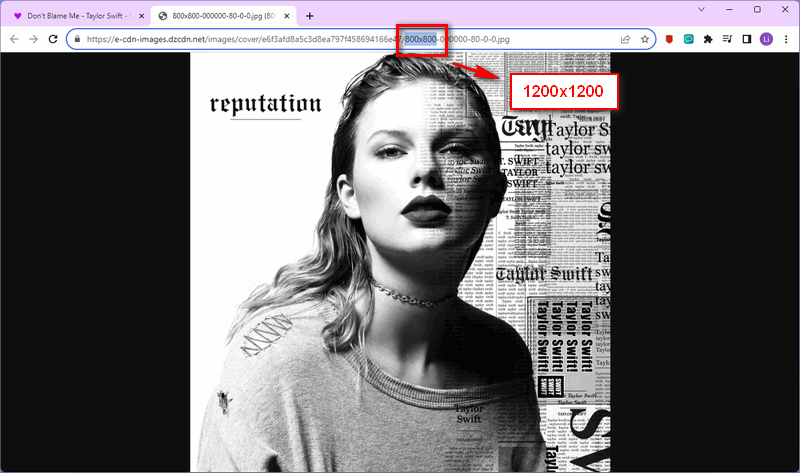View site information via the lock icon

coord(78,39)
